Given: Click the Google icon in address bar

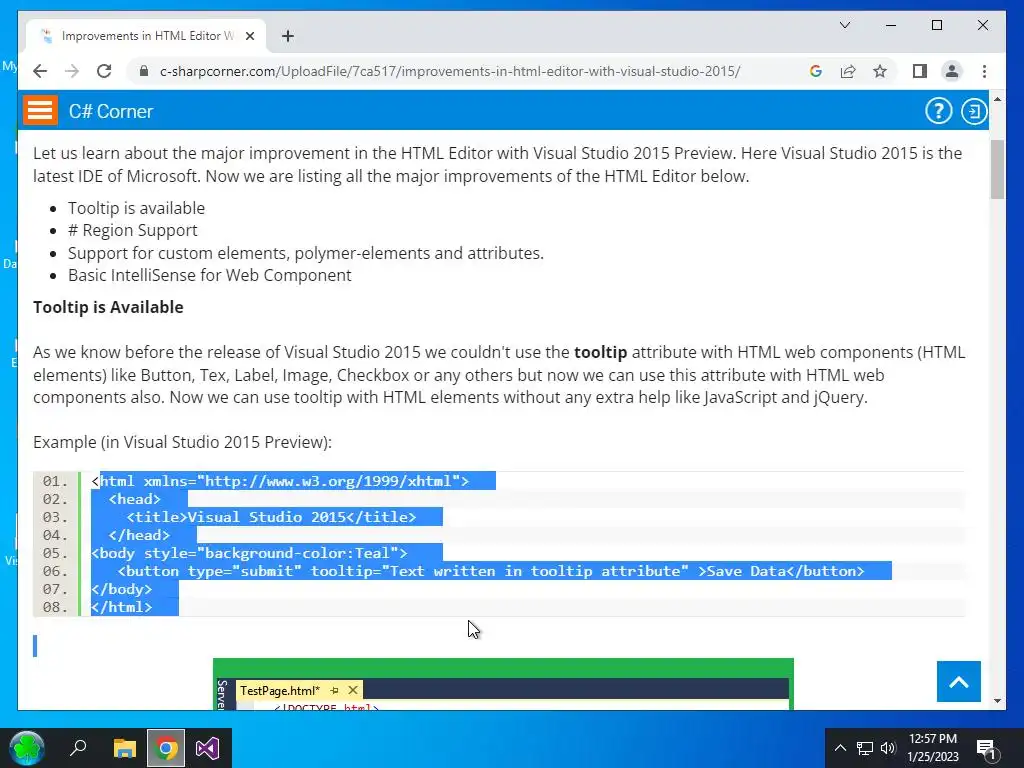Looking at the screenshot, I should pos(816,71).
